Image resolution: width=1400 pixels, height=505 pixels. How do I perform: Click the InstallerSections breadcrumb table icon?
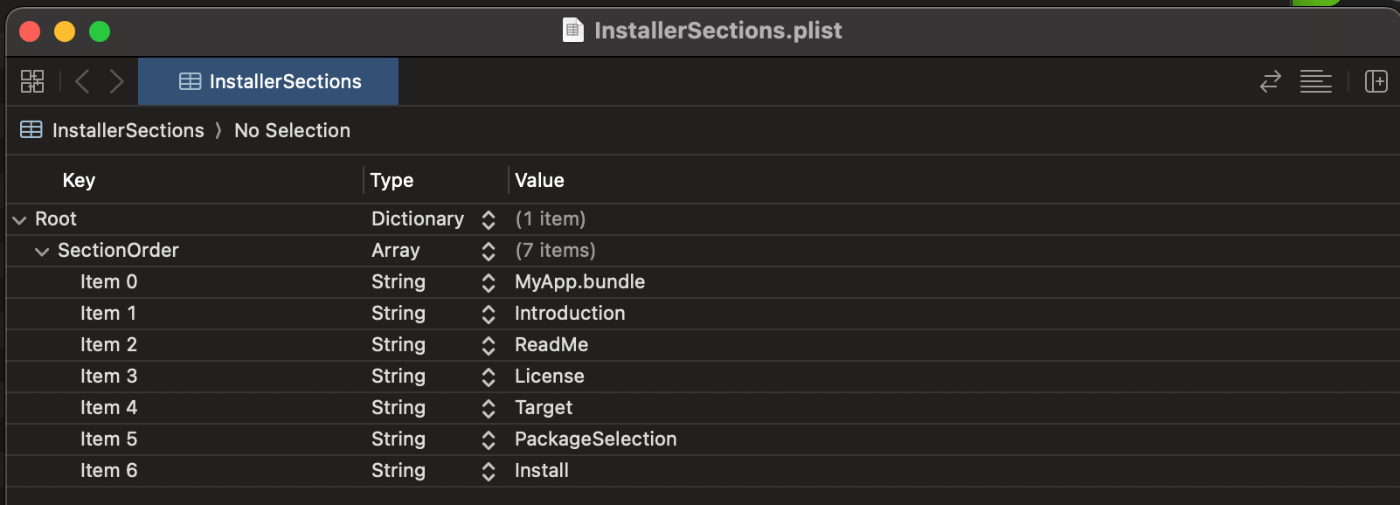(31, 130)
